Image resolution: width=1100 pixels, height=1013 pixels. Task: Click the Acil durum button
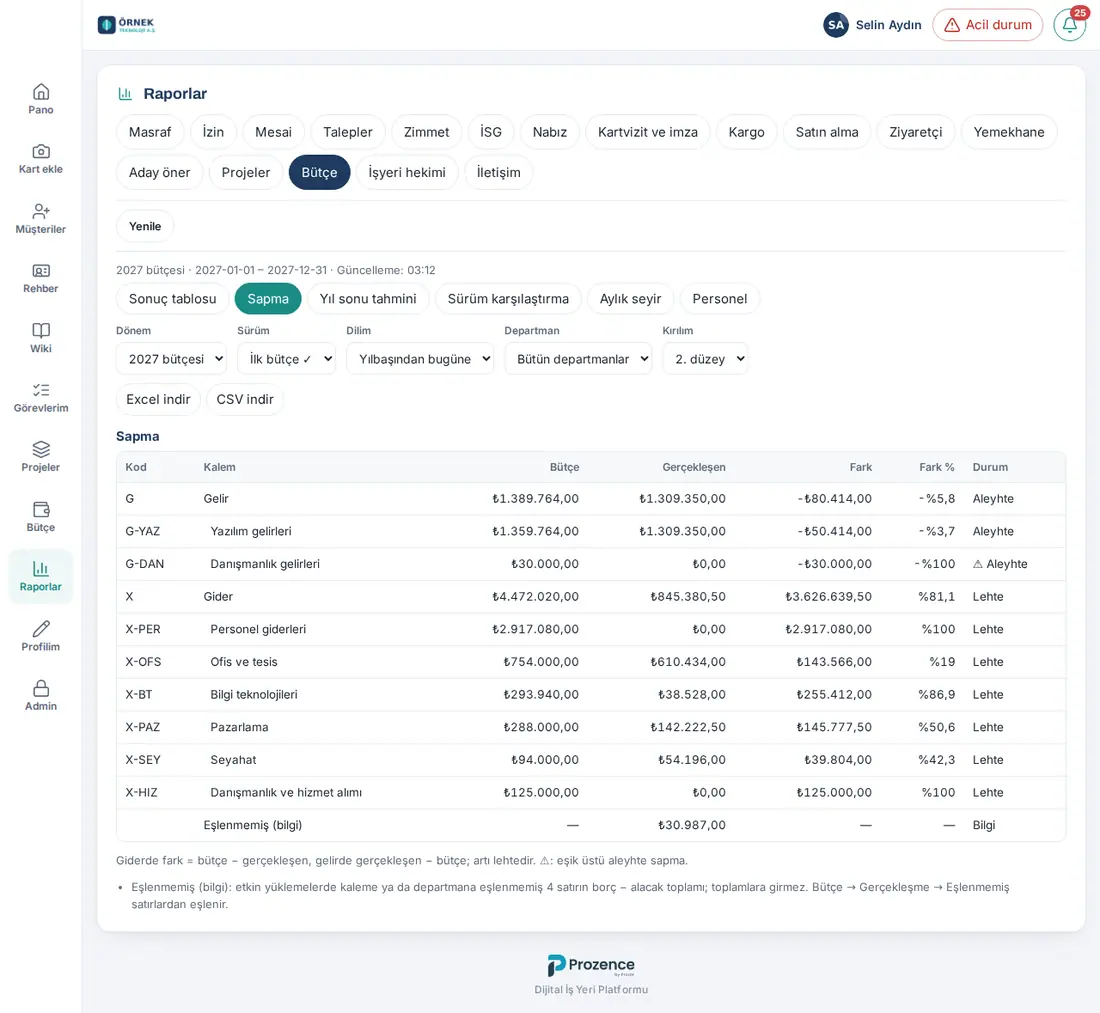click(x=988, y=25)
